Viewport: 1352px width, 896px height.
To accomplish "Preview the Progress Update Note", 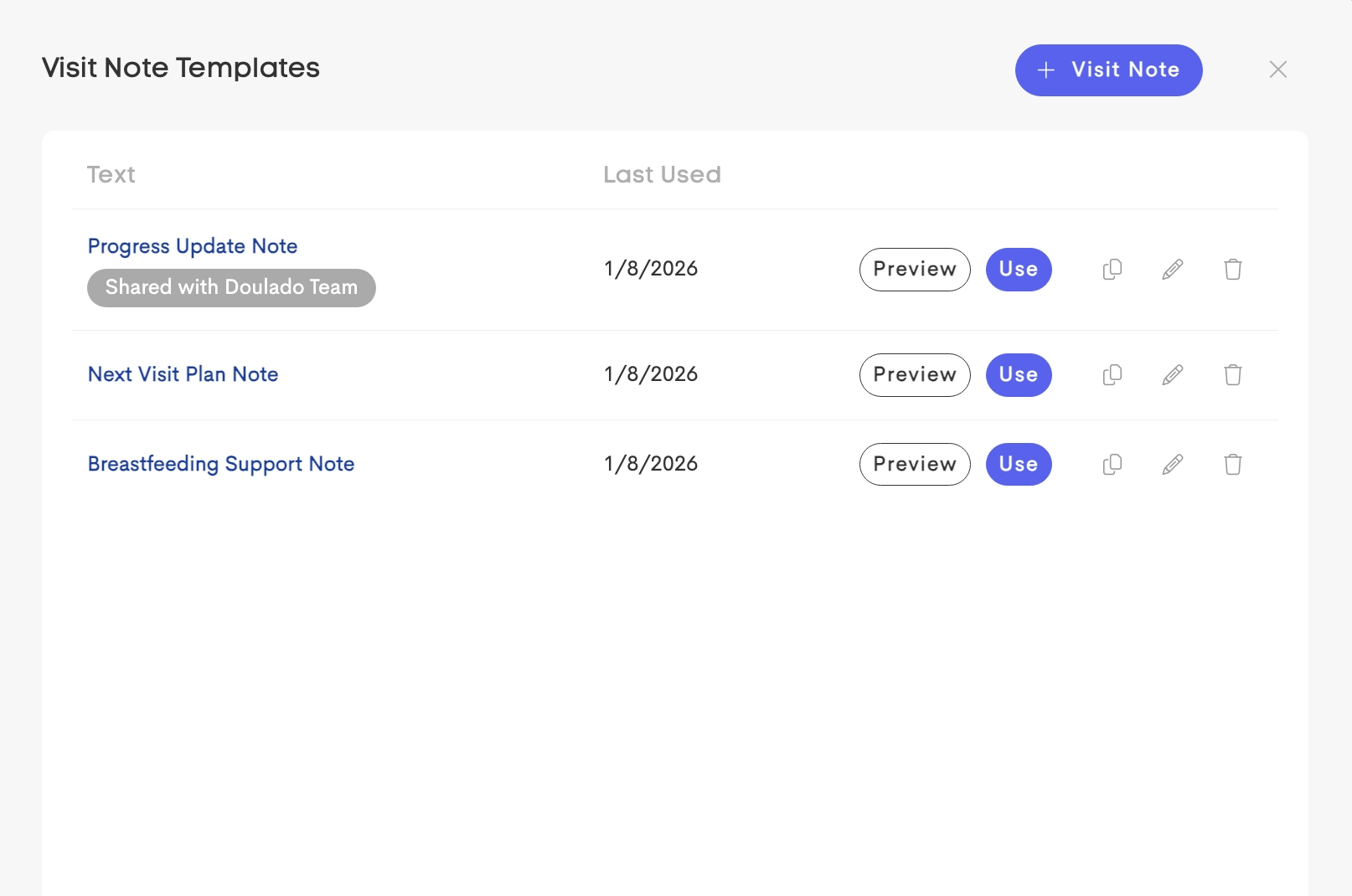I will tap(915, 270).
